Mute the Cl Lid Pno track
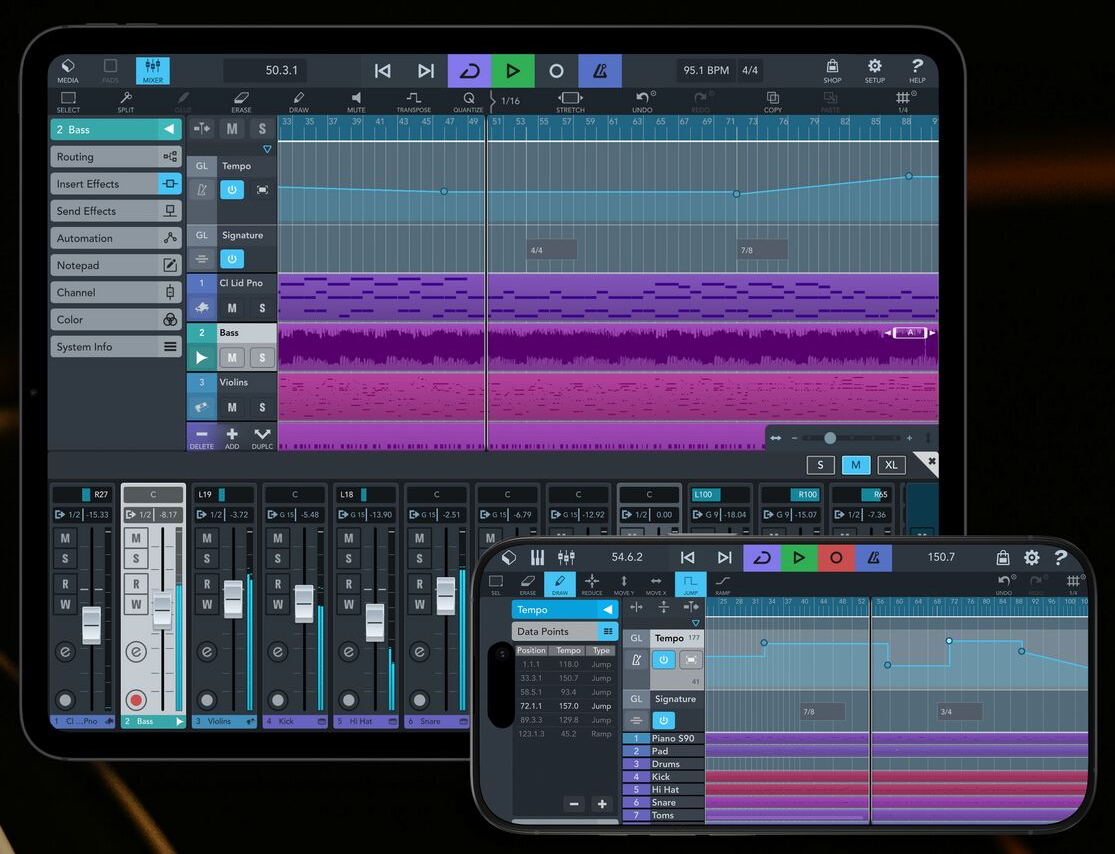1115x854 pixels. coord(232,308)
